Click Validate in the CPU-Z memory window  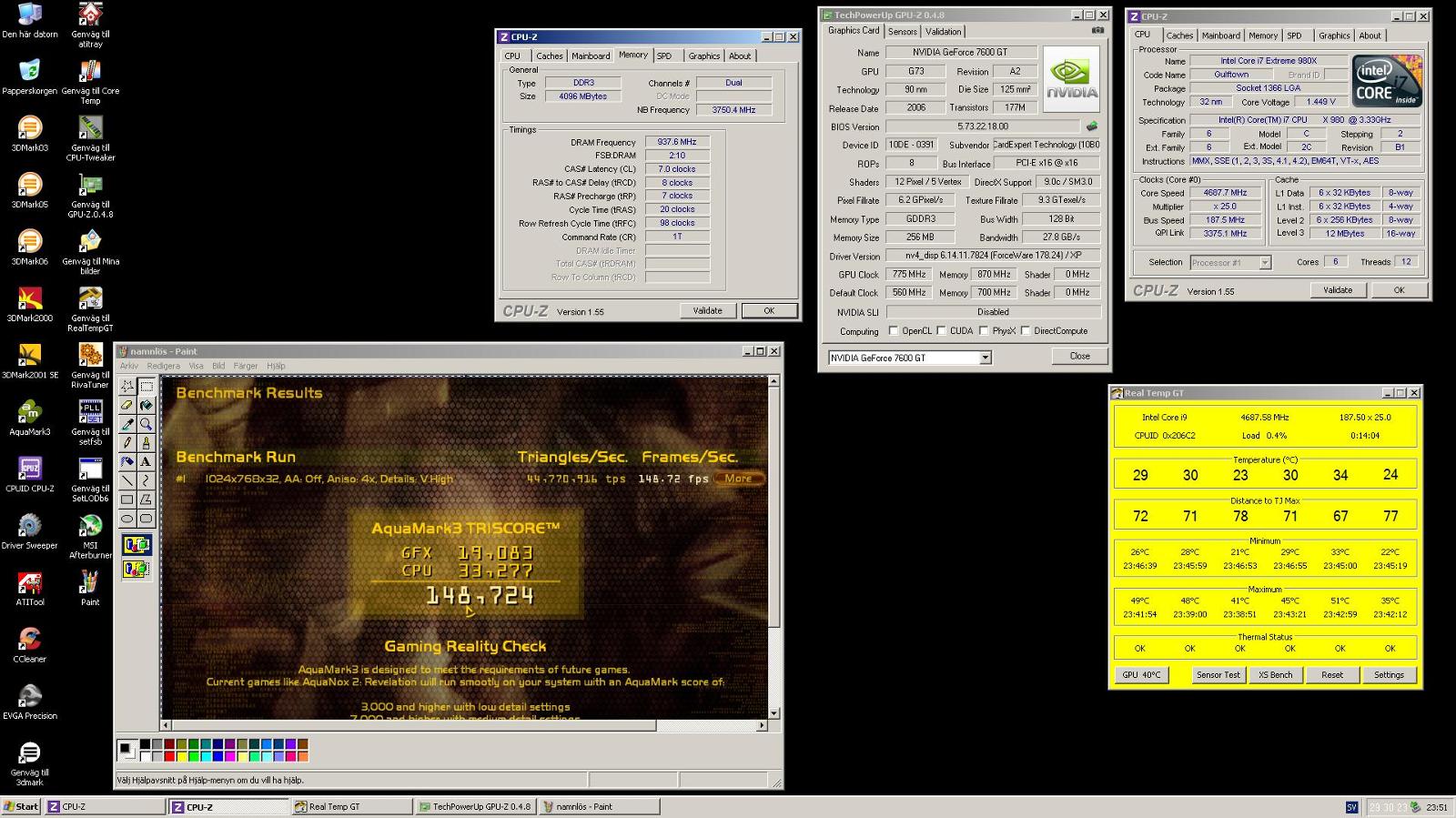pyautogui.click(x=708, y=310)
